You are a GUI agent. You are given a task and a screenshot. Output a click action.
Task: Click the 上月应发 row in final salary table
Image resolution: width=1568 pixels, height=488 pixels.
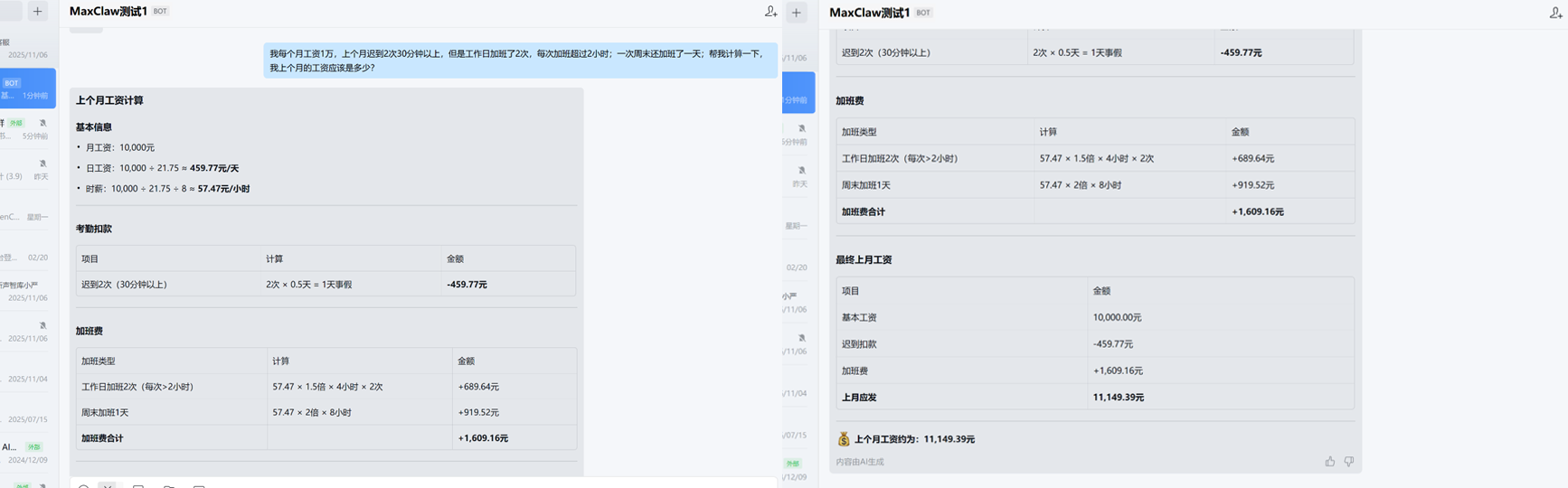coord(1094,397)
